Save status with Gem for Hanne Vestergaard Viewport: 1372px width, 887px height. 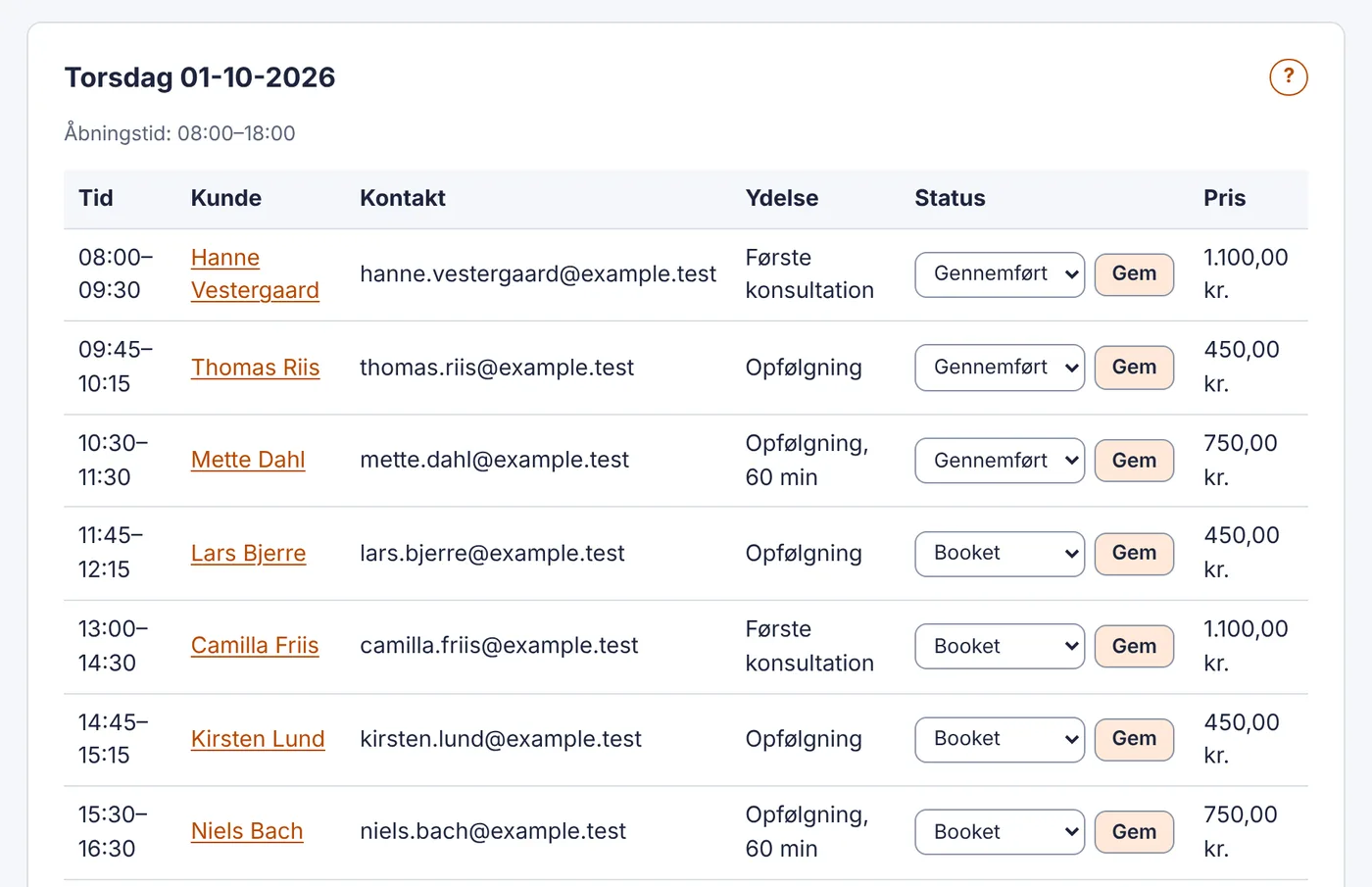(1134, 274)
